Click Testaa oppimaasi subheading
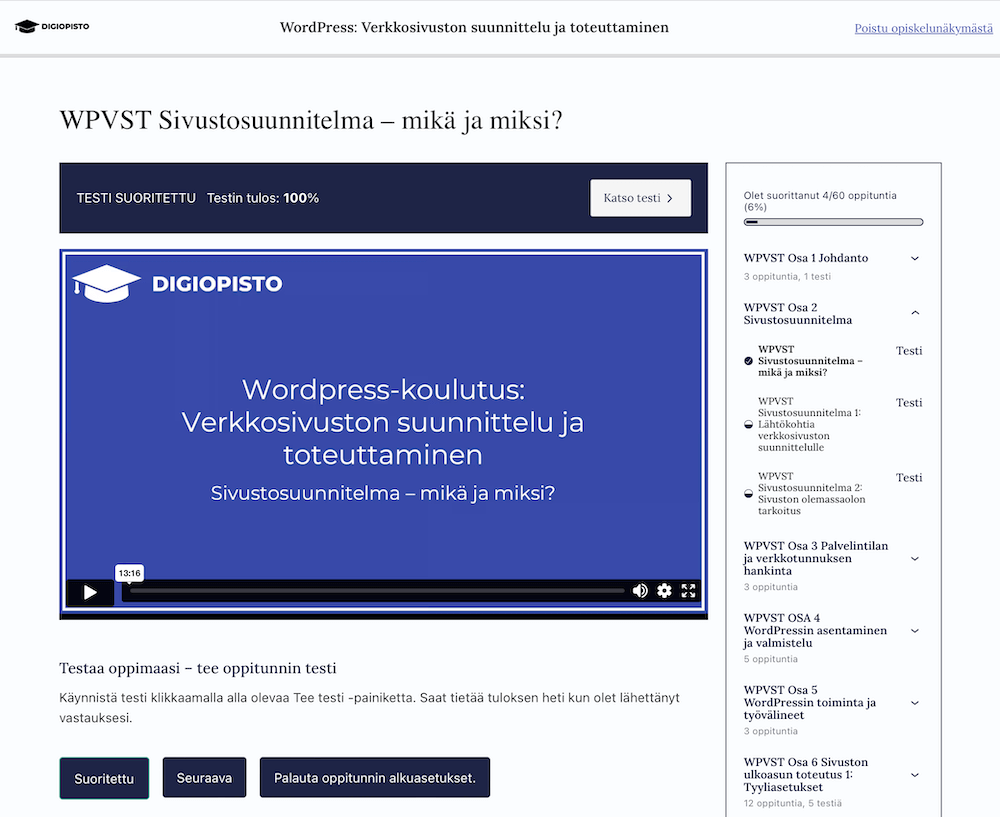The height and width of the screenshot is (817, 1000). pyautogui.click(x=198, y=668)
